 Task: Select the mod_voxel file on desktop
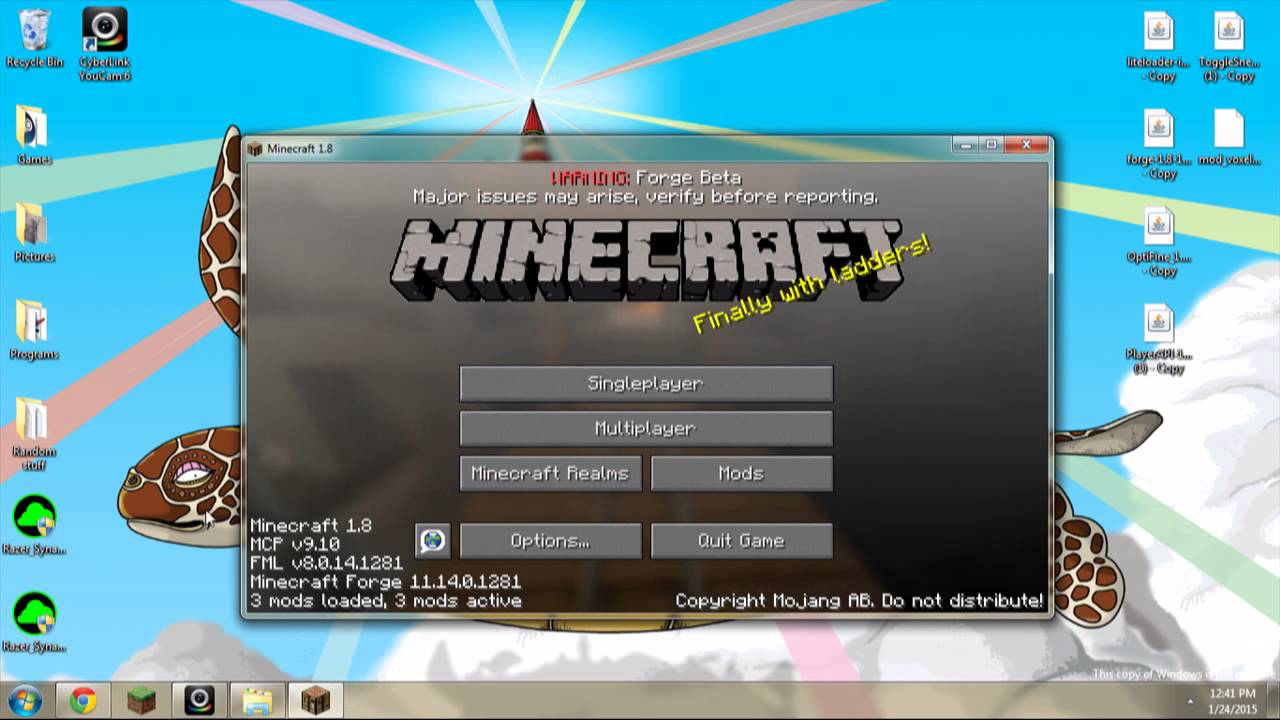[1228, 137]
